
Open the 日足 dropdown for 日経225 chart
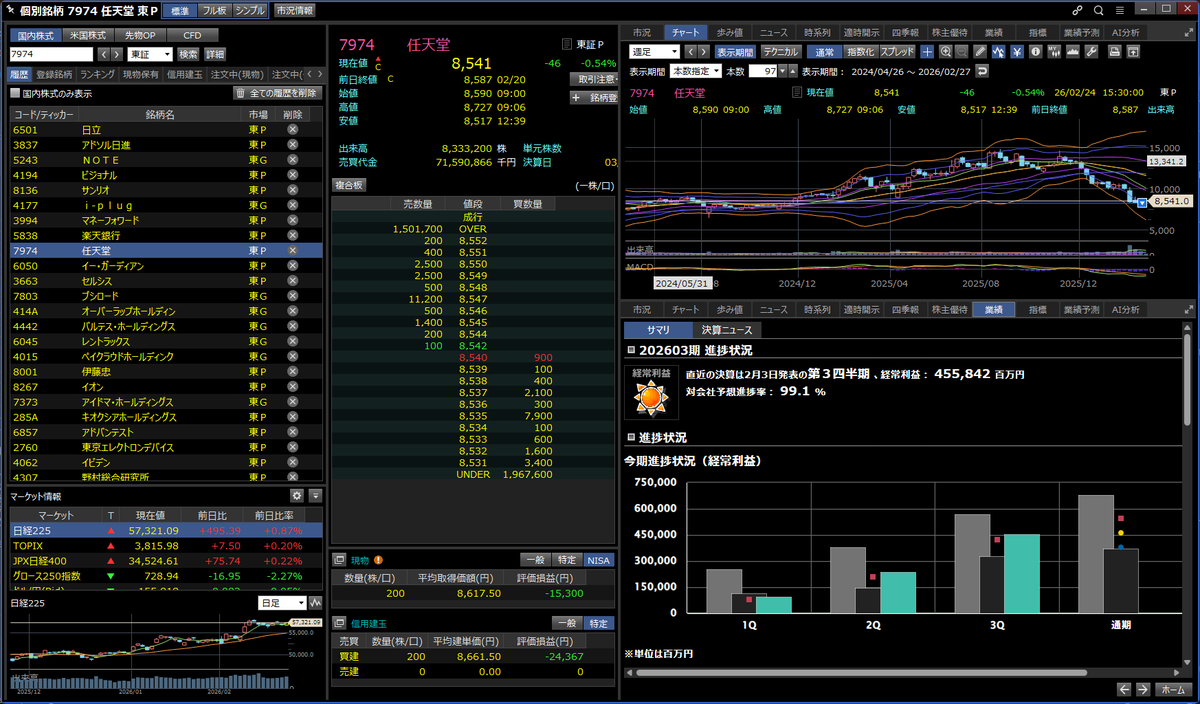click(282, 603)
